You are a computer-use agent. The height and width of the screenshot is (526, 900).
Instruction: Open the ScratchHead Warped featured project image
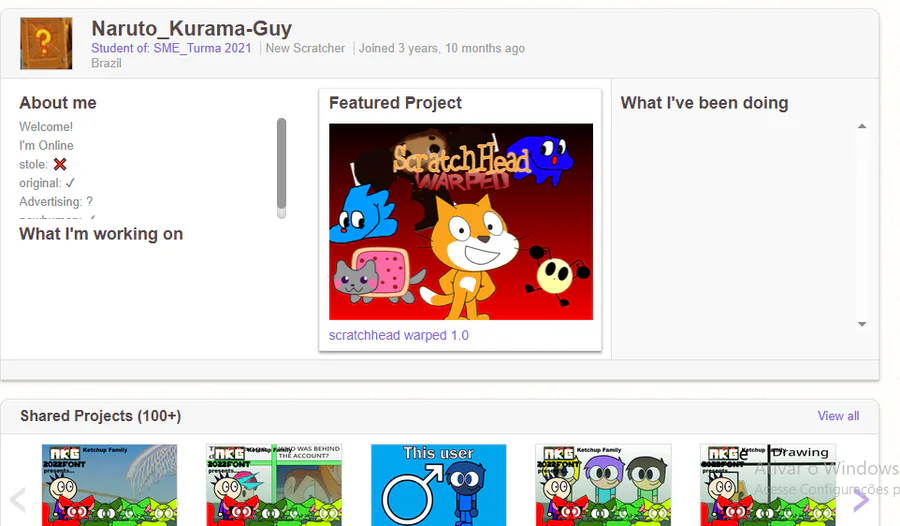(461, 222)
